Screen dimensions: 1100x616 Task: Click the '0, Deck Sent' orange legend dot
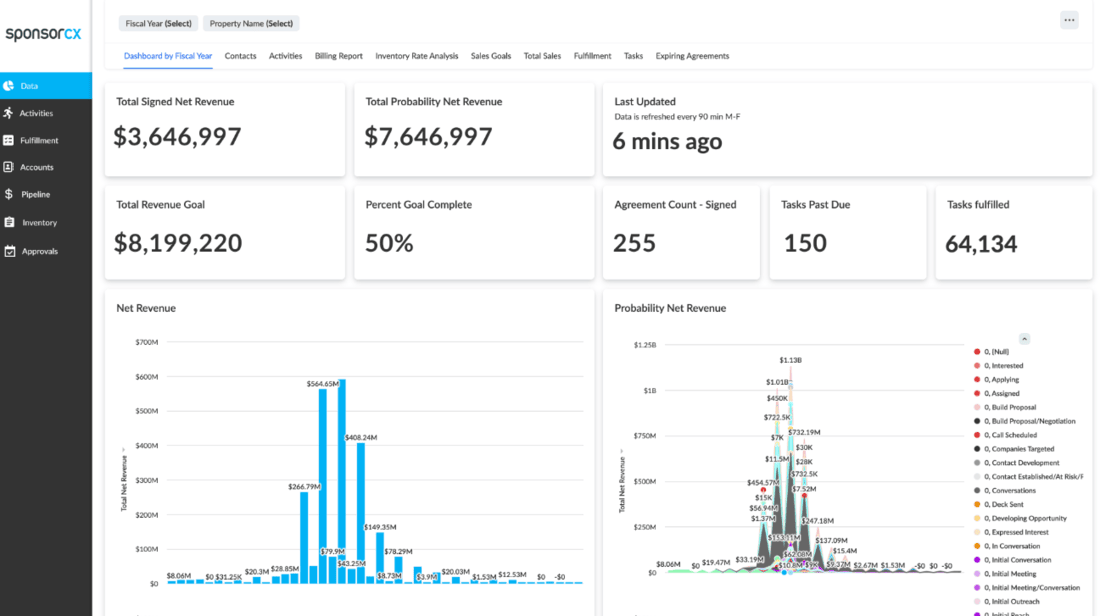977,504
